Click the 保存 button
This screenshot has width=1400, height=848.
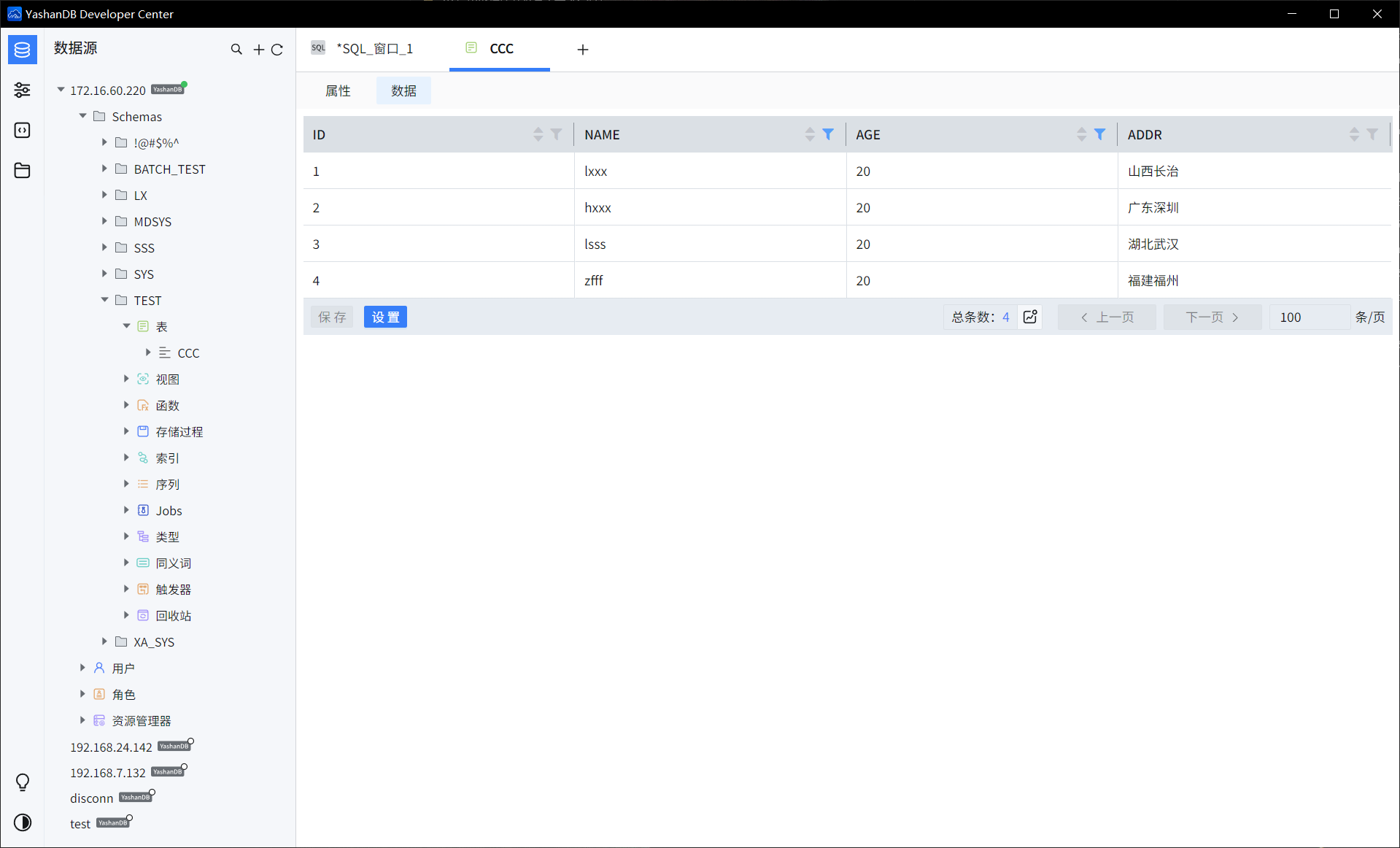[332, 317]
